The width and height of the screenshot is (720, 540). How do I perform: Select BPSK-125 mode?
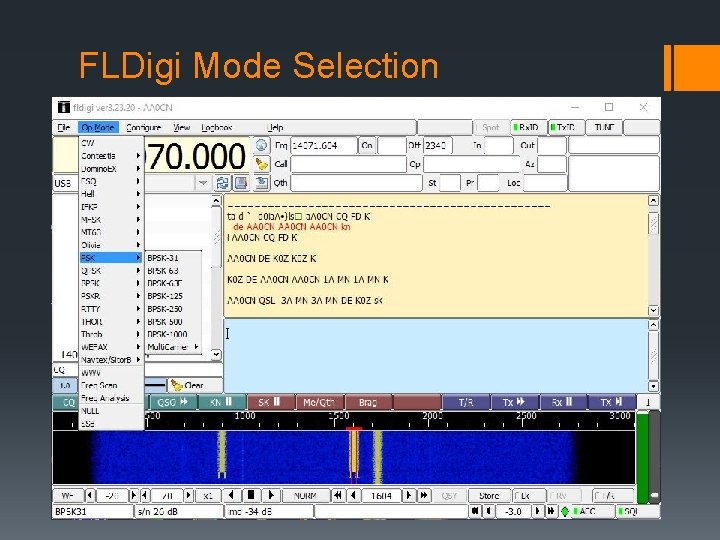(x=173, y=296)
